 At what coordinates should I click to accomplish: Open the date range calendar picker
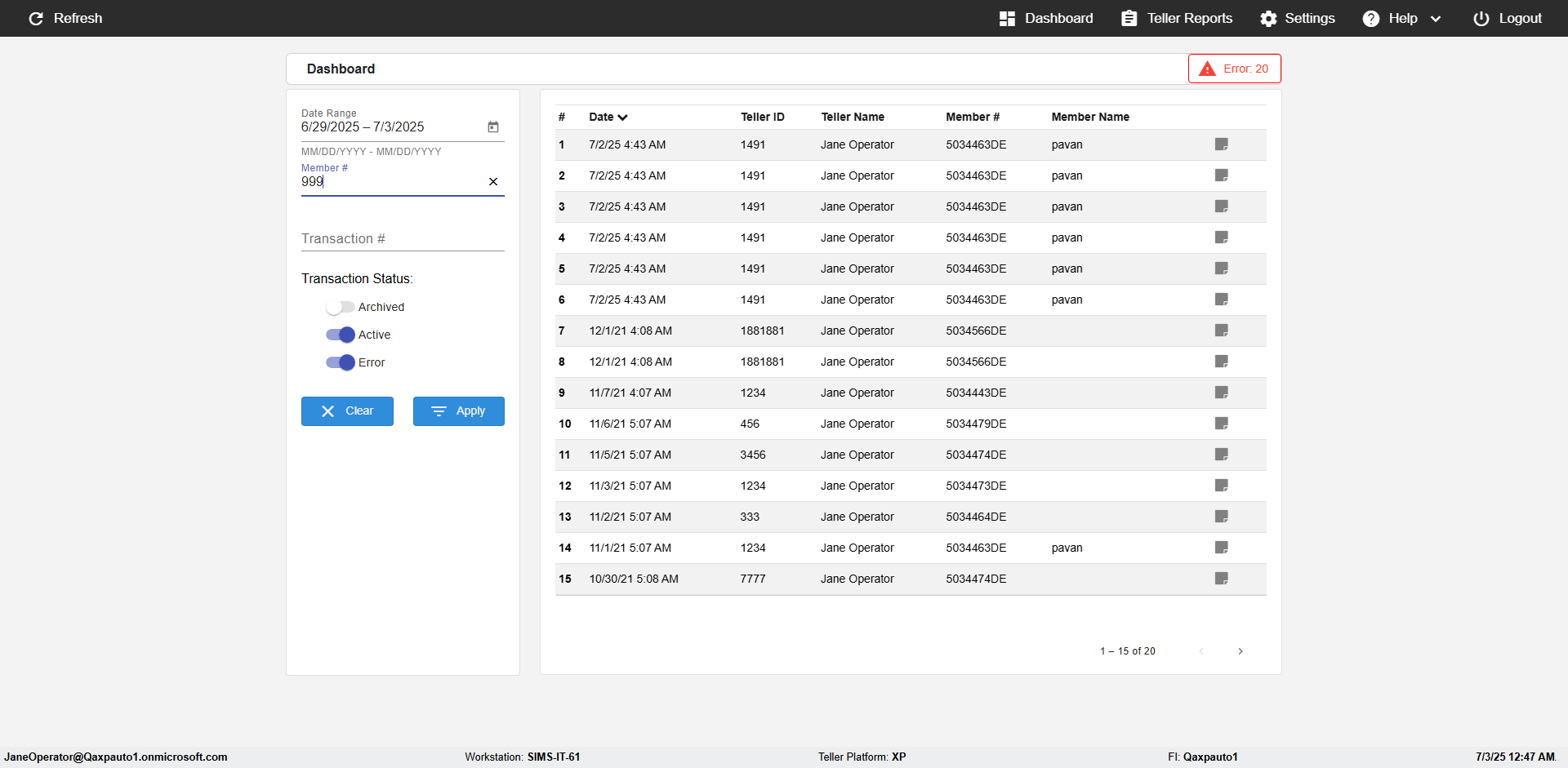[x=493, y=127]
